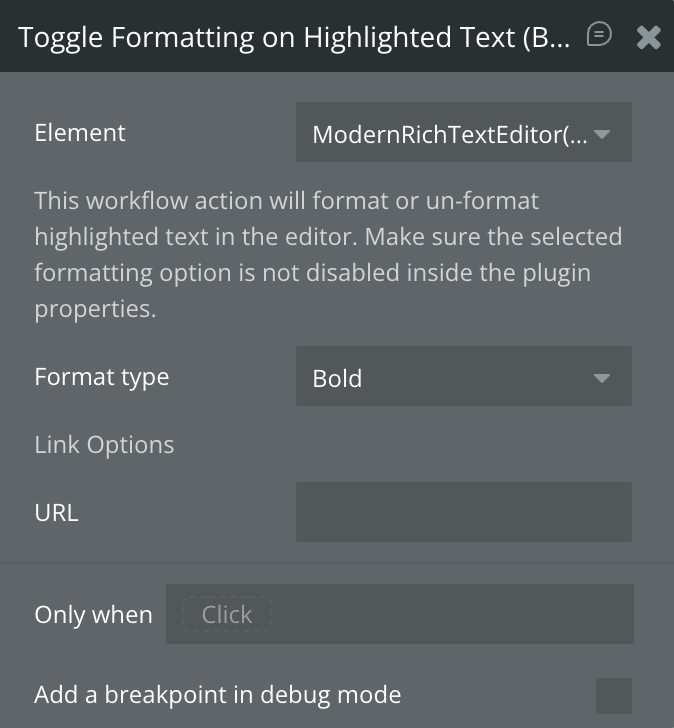Click the divider line above Only when
The image size is (674, 728).
(x=337, y=563)
